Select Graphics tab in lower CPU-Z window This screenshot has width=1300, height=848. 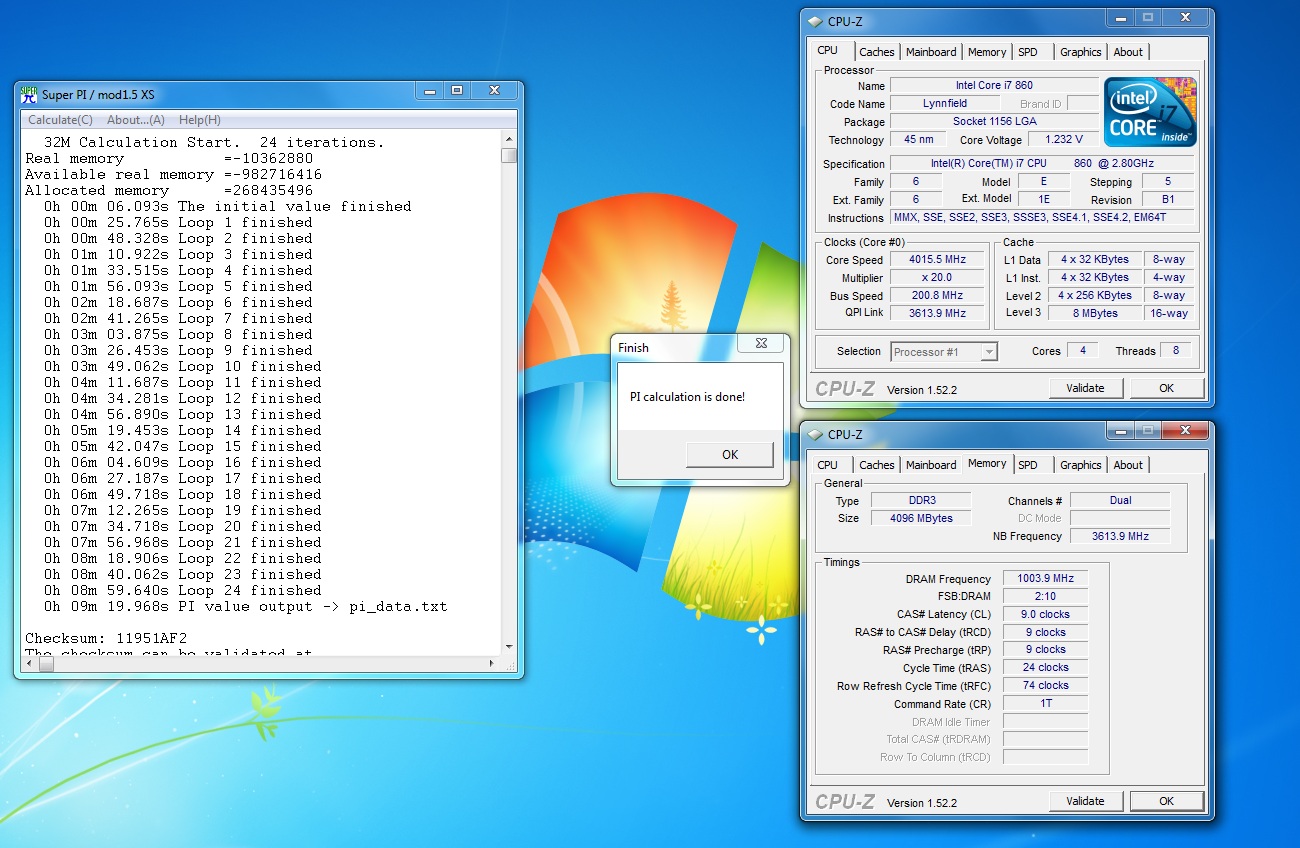click(x=1081, y=465)
